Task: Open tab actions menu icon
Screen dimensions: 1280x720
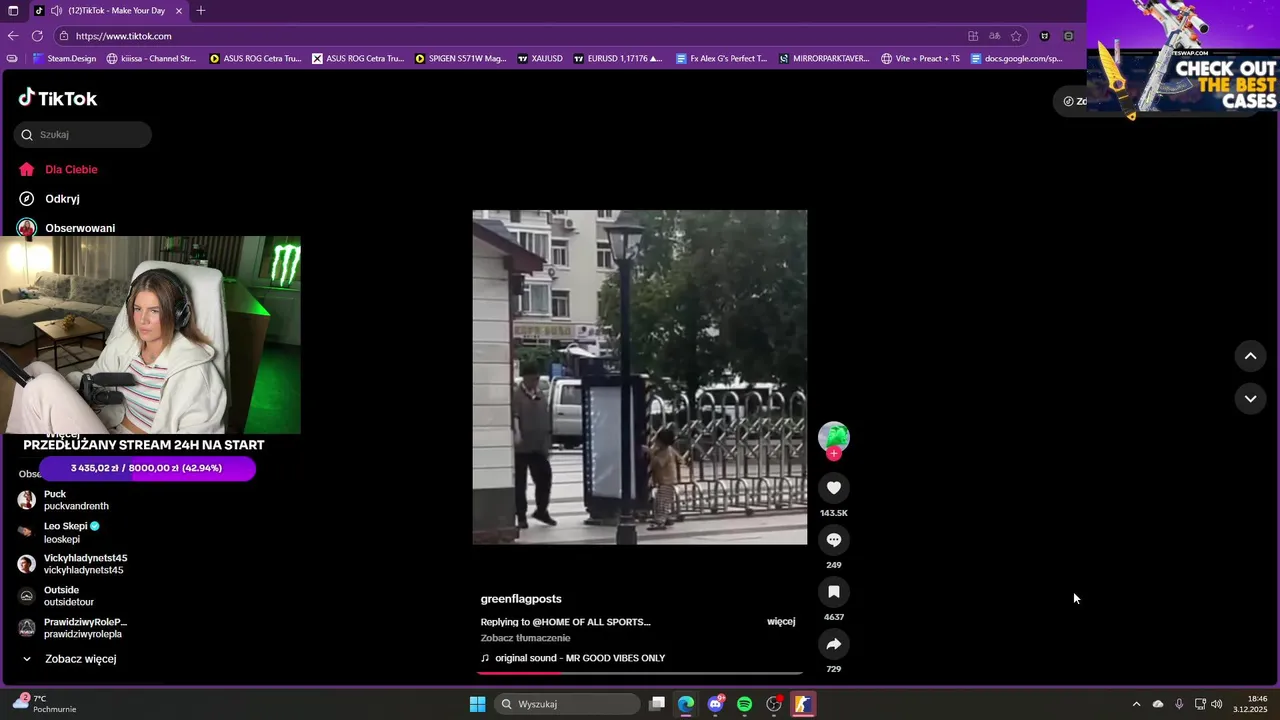Action: [13, 11]
